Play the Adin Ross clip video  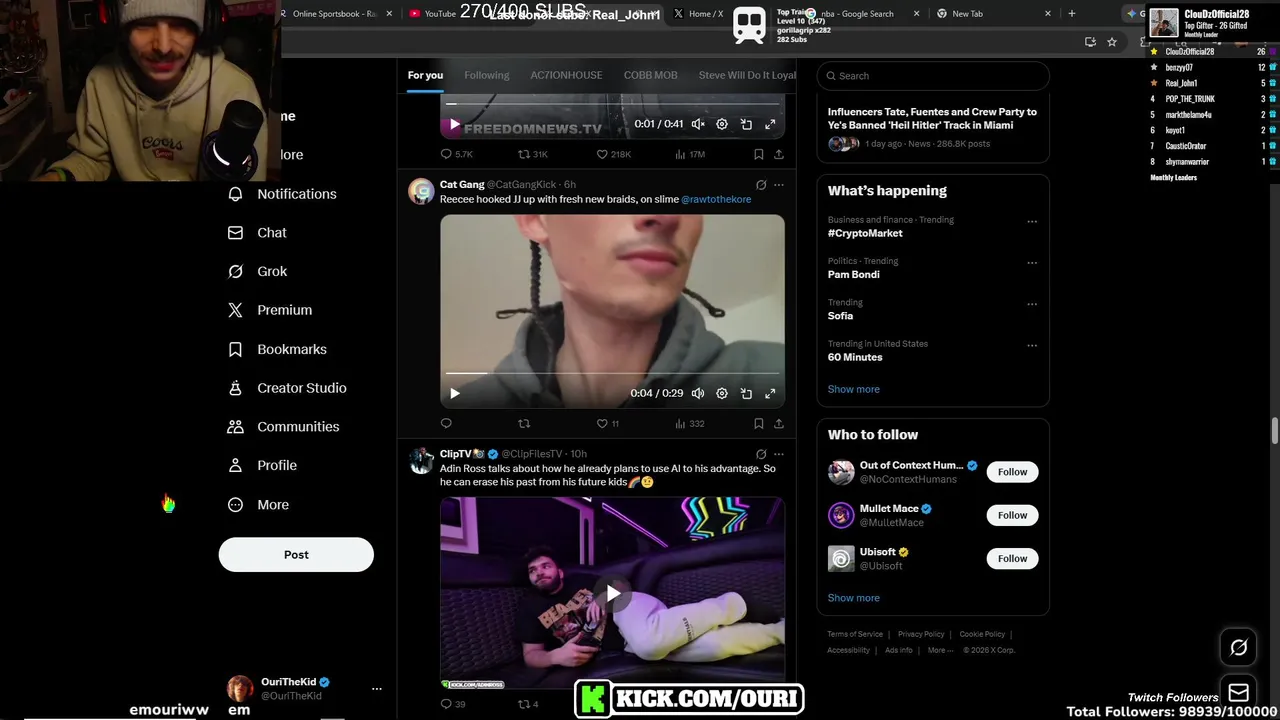coord(612,593)
